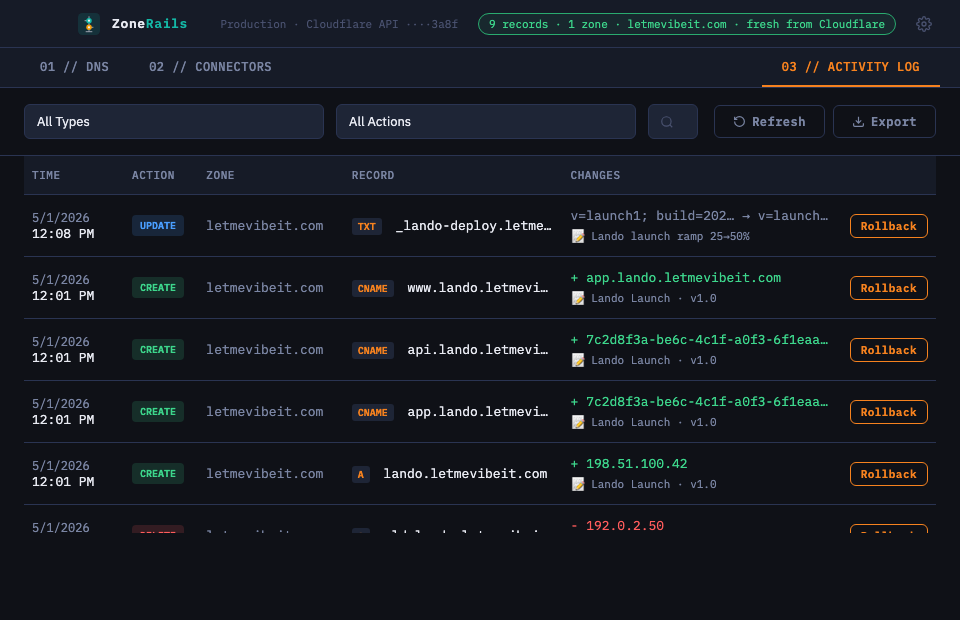Rollback the _lando-deploy TXT update
Image resolution: width=960 pixels, height=620 pixels.
(x=888, y=226)
